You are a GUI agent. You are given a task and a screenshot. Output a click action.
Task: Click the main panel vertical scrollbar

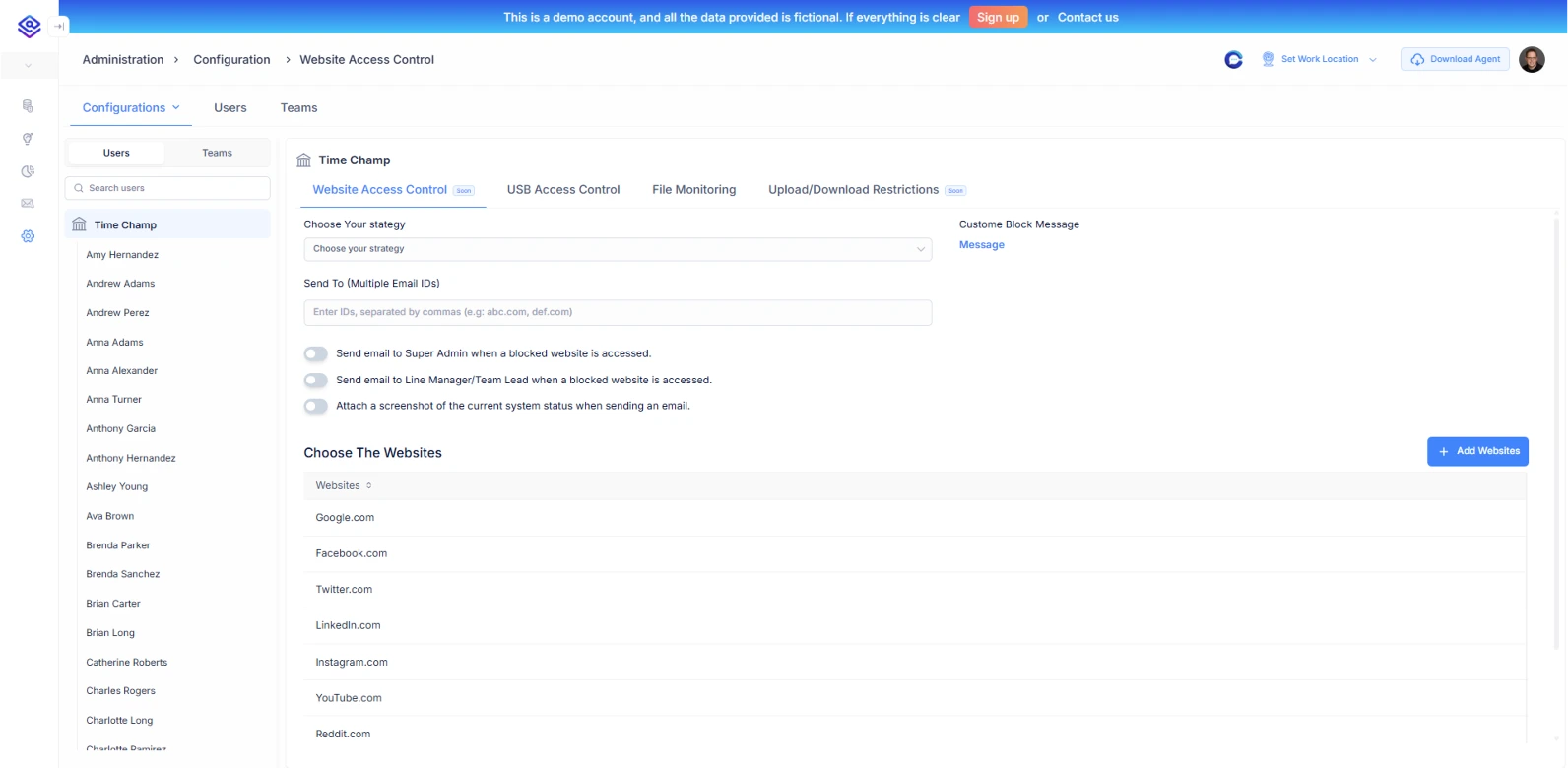pos(1557,433)
